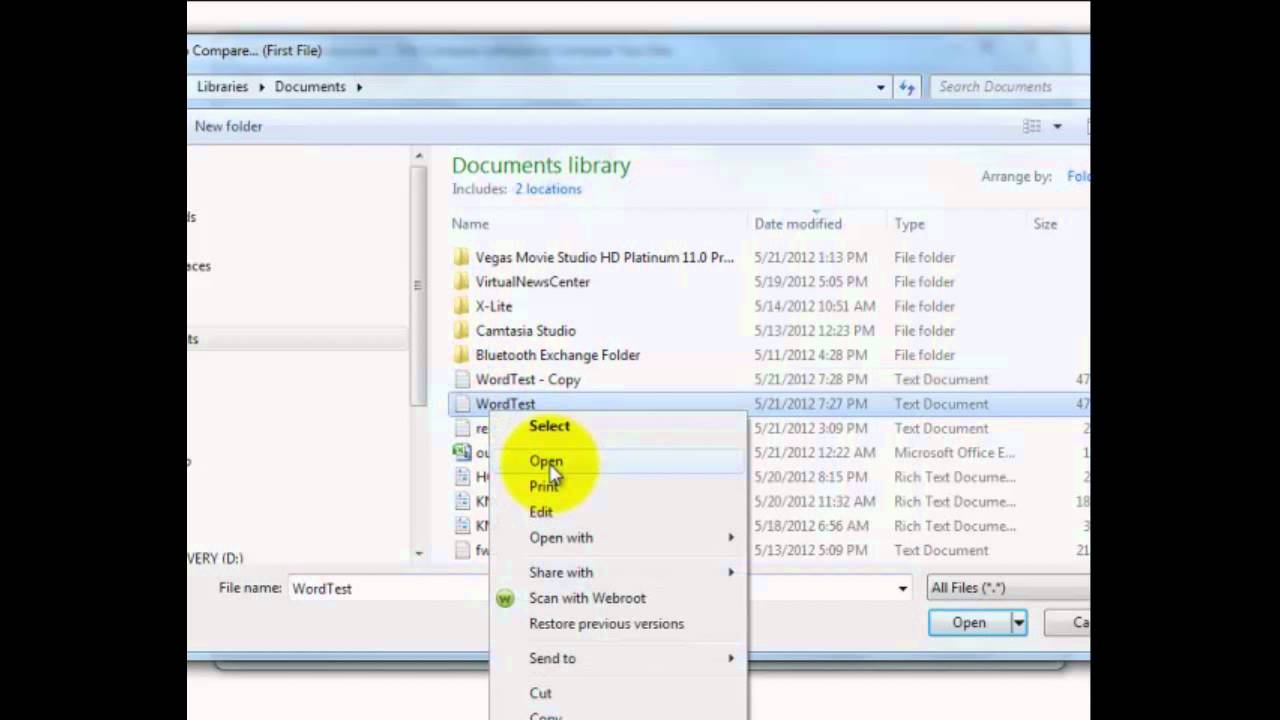Choose Select in the context menu
Screen dimensions: 1280x720
click(549, 426)
